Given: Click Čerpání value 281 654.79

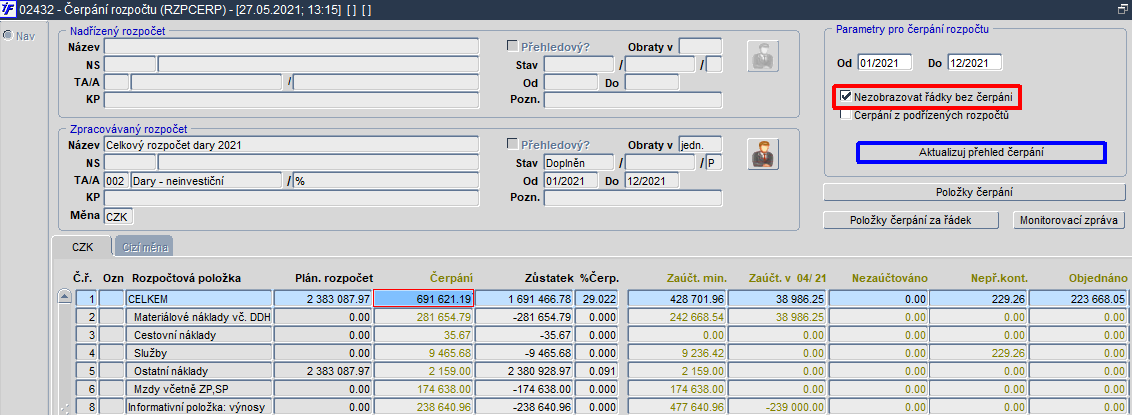Looking at the screenshot, I should point(424,316).
